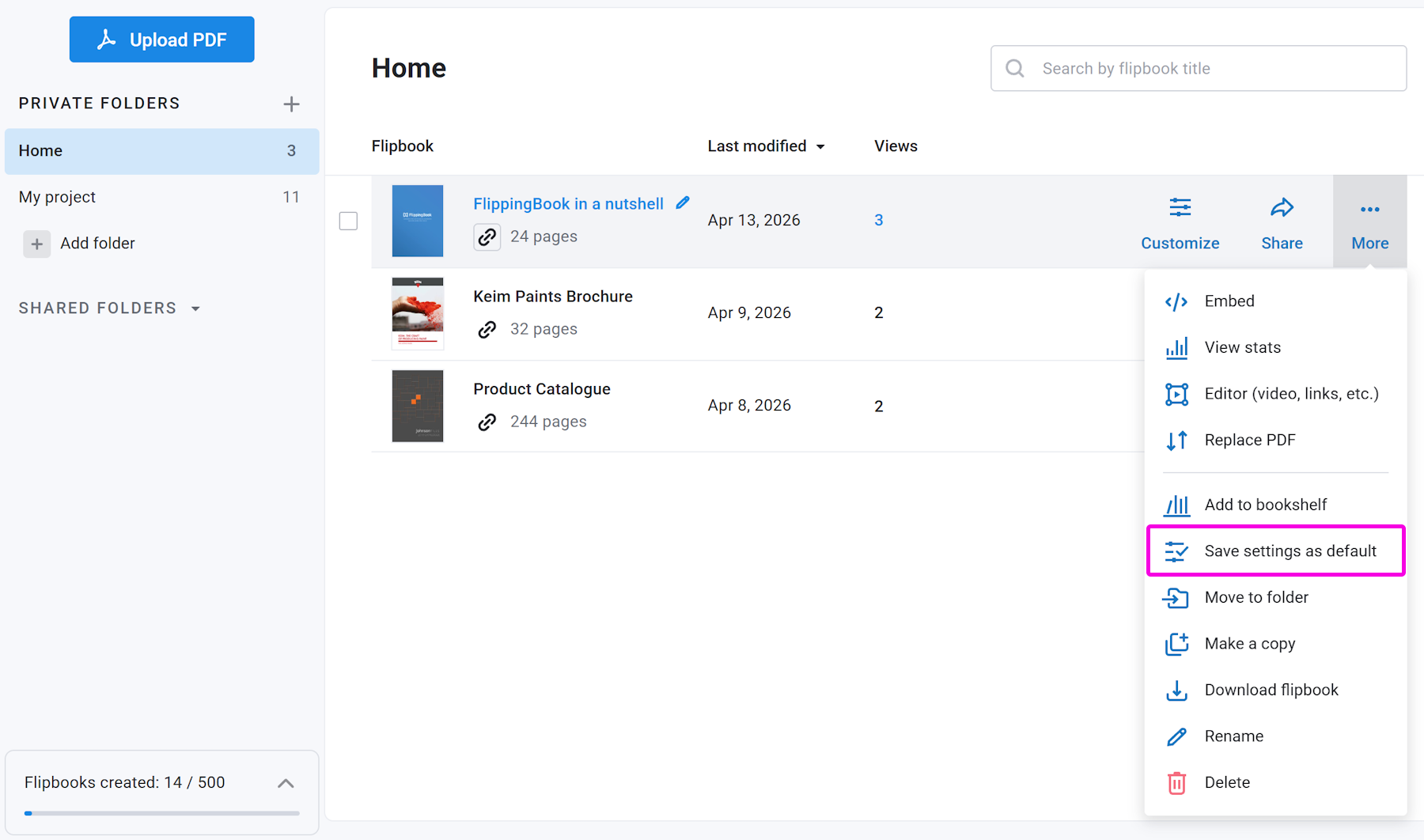Click the More three-dots icon

(1369, 210)
